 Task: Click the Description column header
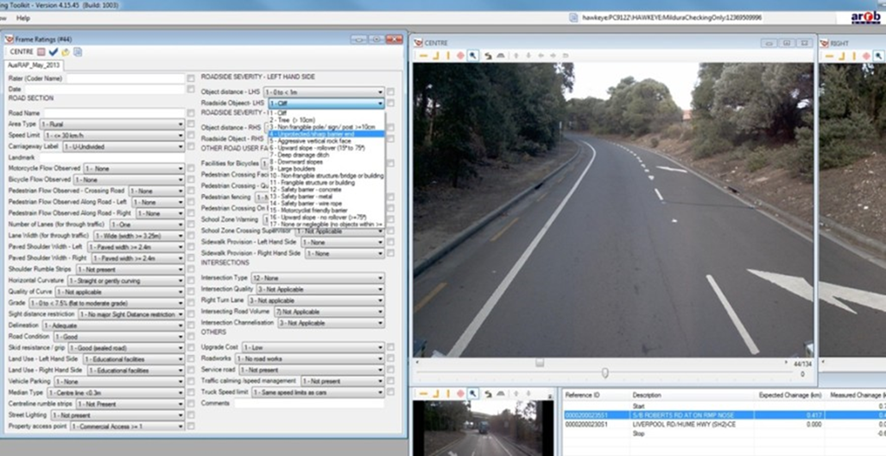point(645,395)
